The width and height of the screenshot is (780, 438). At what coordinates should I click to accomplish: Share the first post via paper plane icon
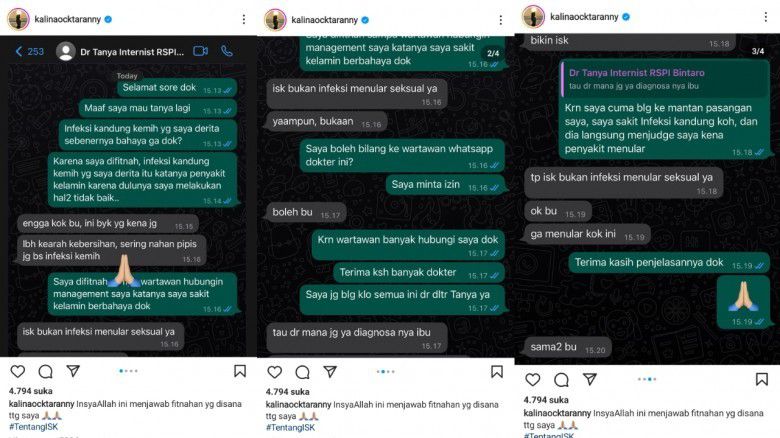[x=73, y=371]
